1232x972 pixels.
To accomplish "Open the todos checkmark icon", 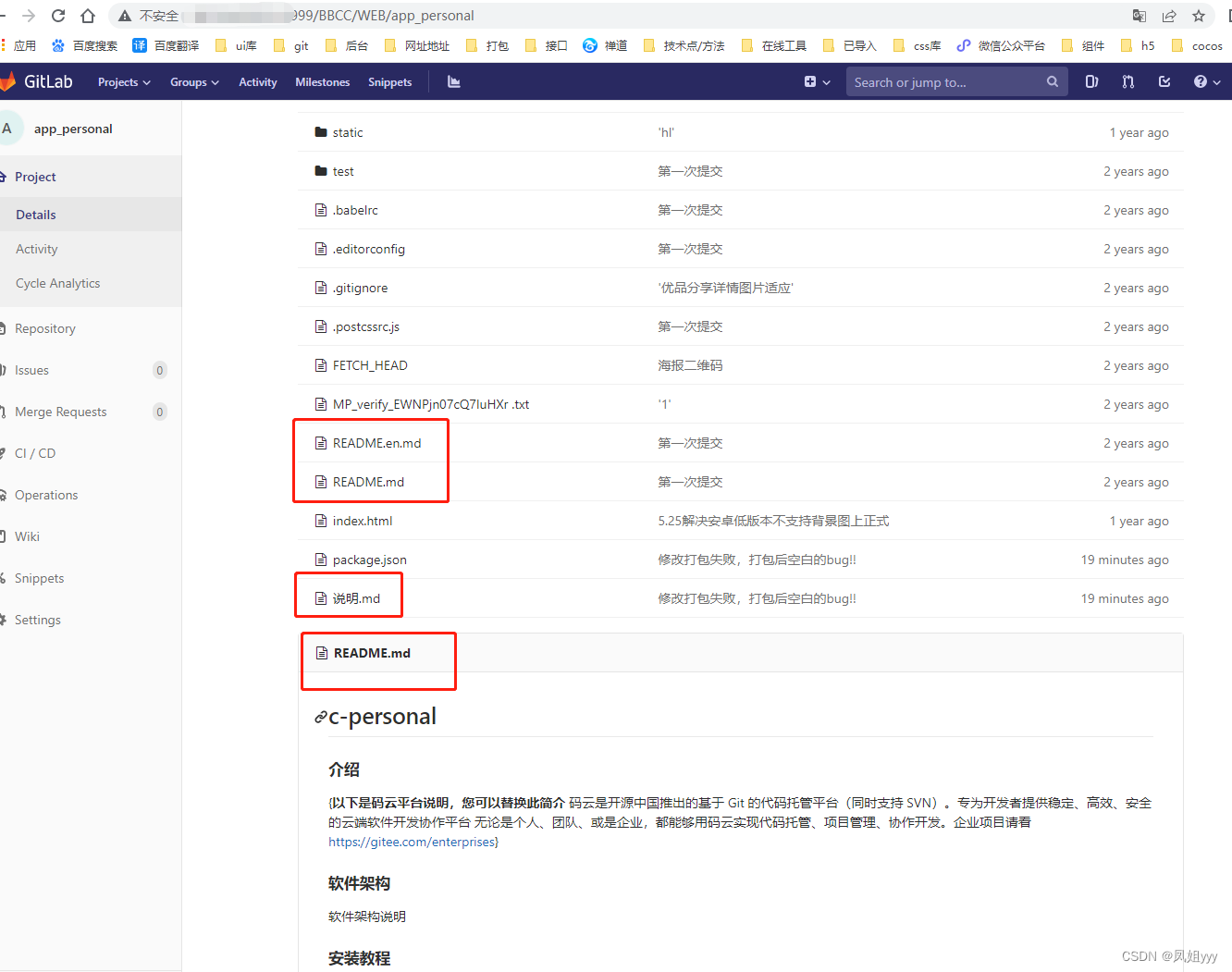I will (1164, 81).
